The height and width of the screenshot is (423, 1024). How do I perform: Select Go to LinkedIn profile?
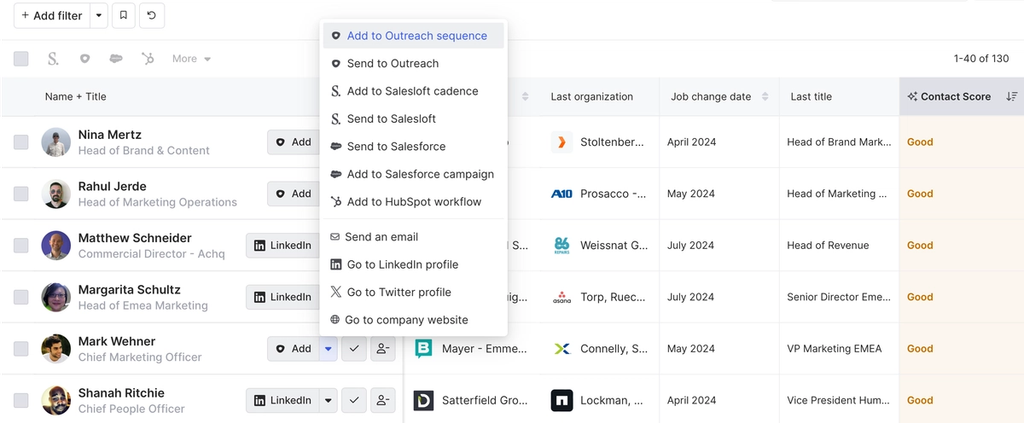click(x=413, y=264)
